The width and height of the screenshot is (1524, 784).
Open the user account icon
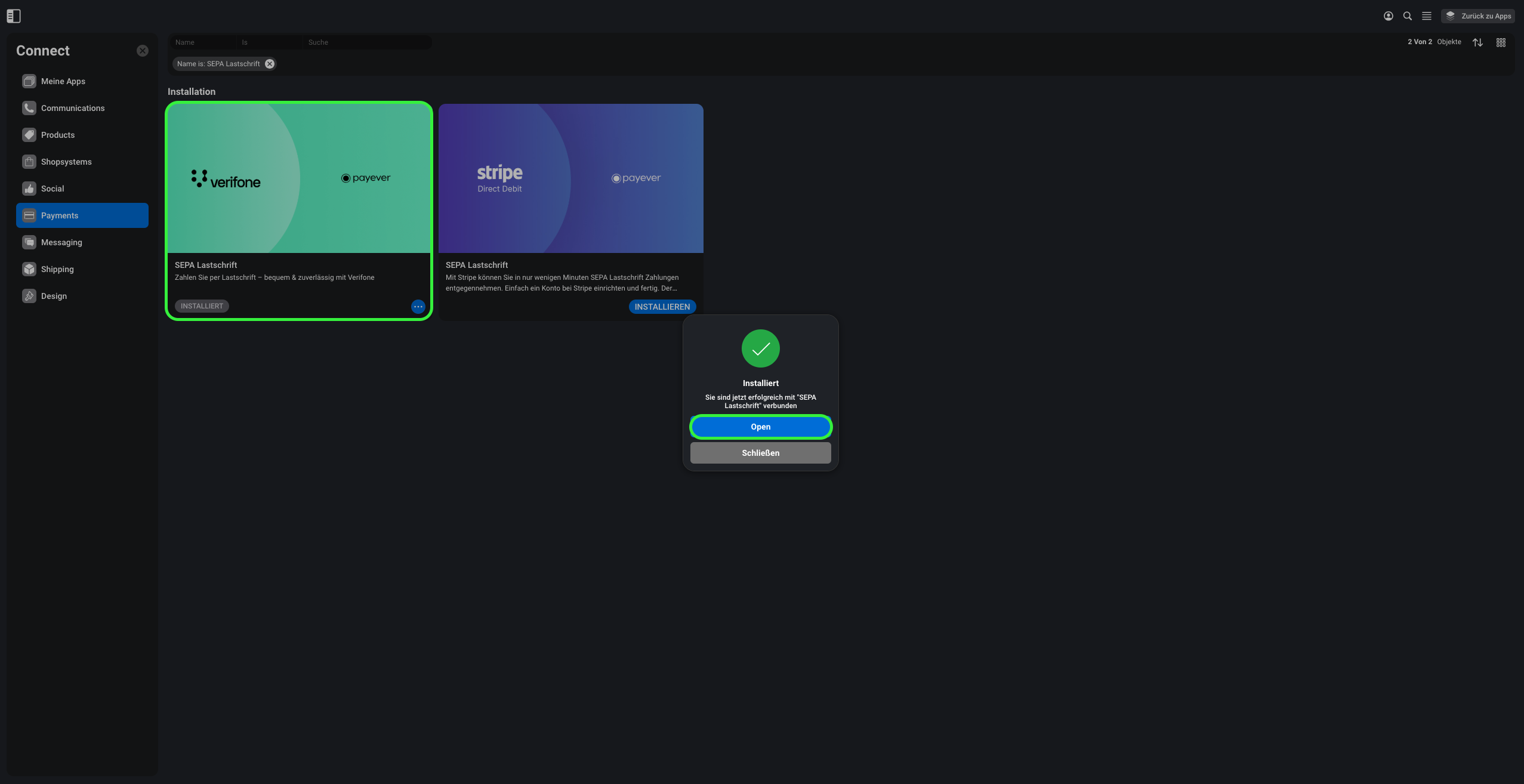coord(1389,16)
